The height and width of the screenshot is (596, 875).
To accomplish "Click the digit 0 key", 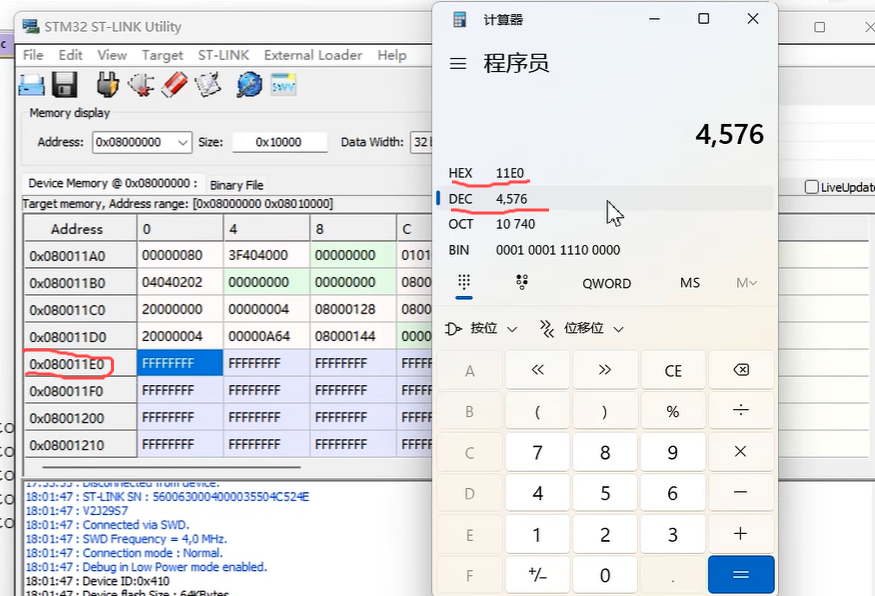I will [x=605, y=575].
